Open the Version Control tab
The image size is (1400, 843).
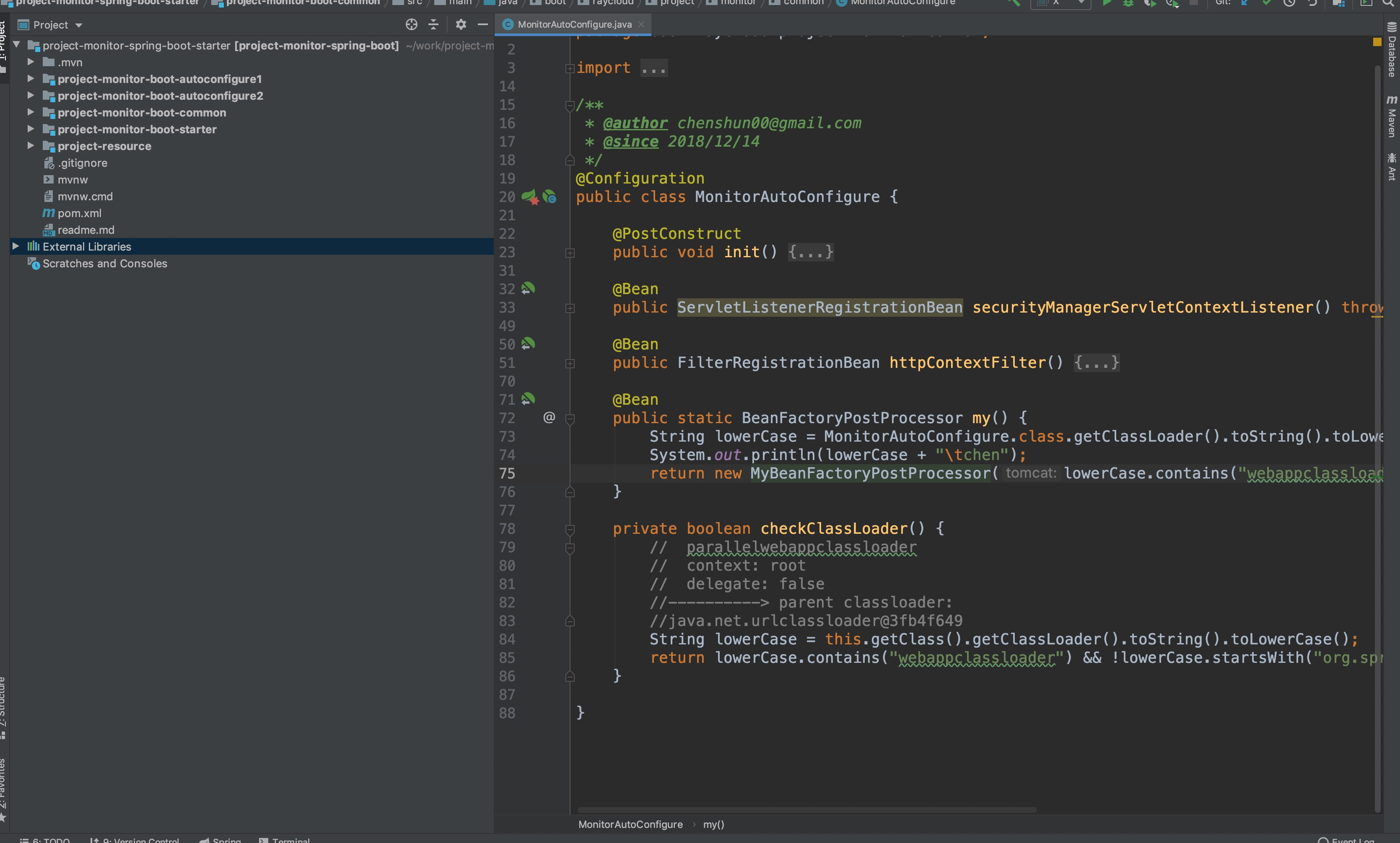[x=135, y=839]
